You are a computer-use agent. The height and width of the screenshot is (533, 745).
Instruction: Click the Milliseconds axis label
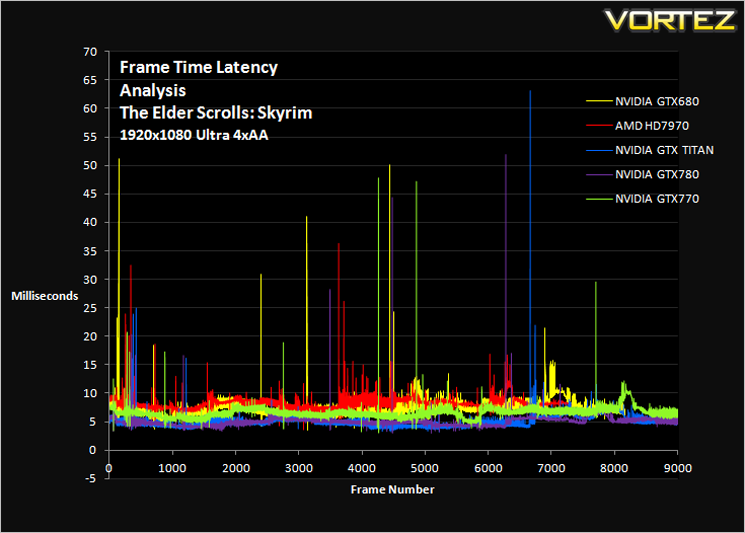(45, 296)
